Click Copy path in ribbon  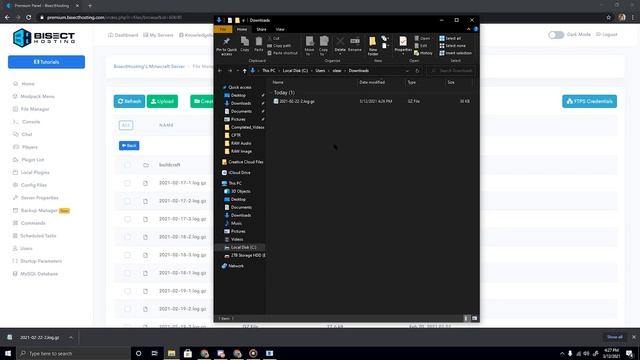point(279,46)
